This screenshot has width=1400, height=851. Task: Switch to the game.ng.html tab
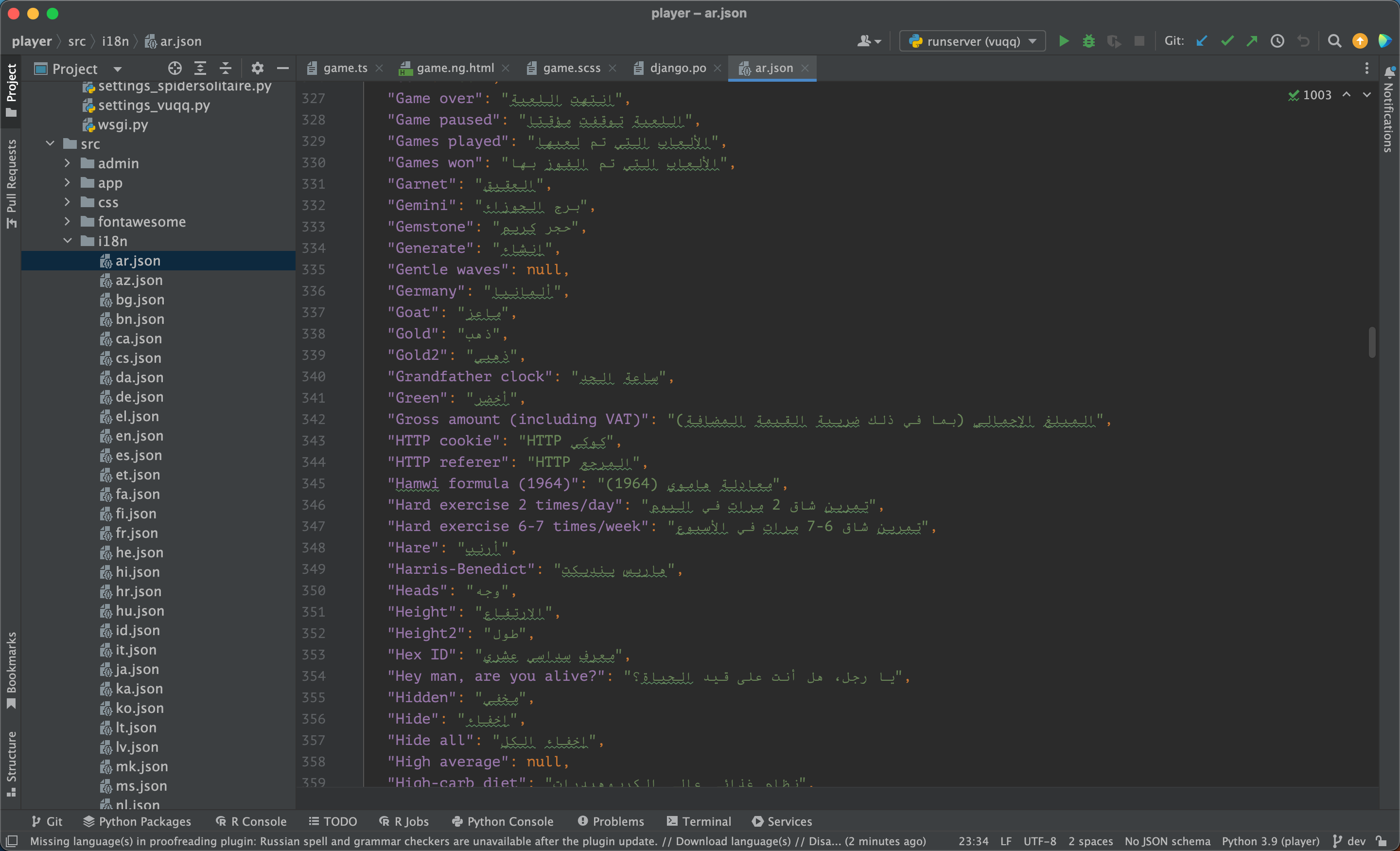click(x=455, y=68)
